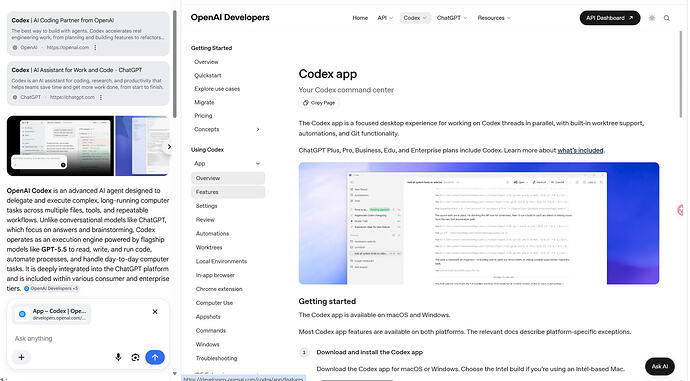Follow the "what's included" link
The image size is (690, 381).
click(x=580, y=150)
